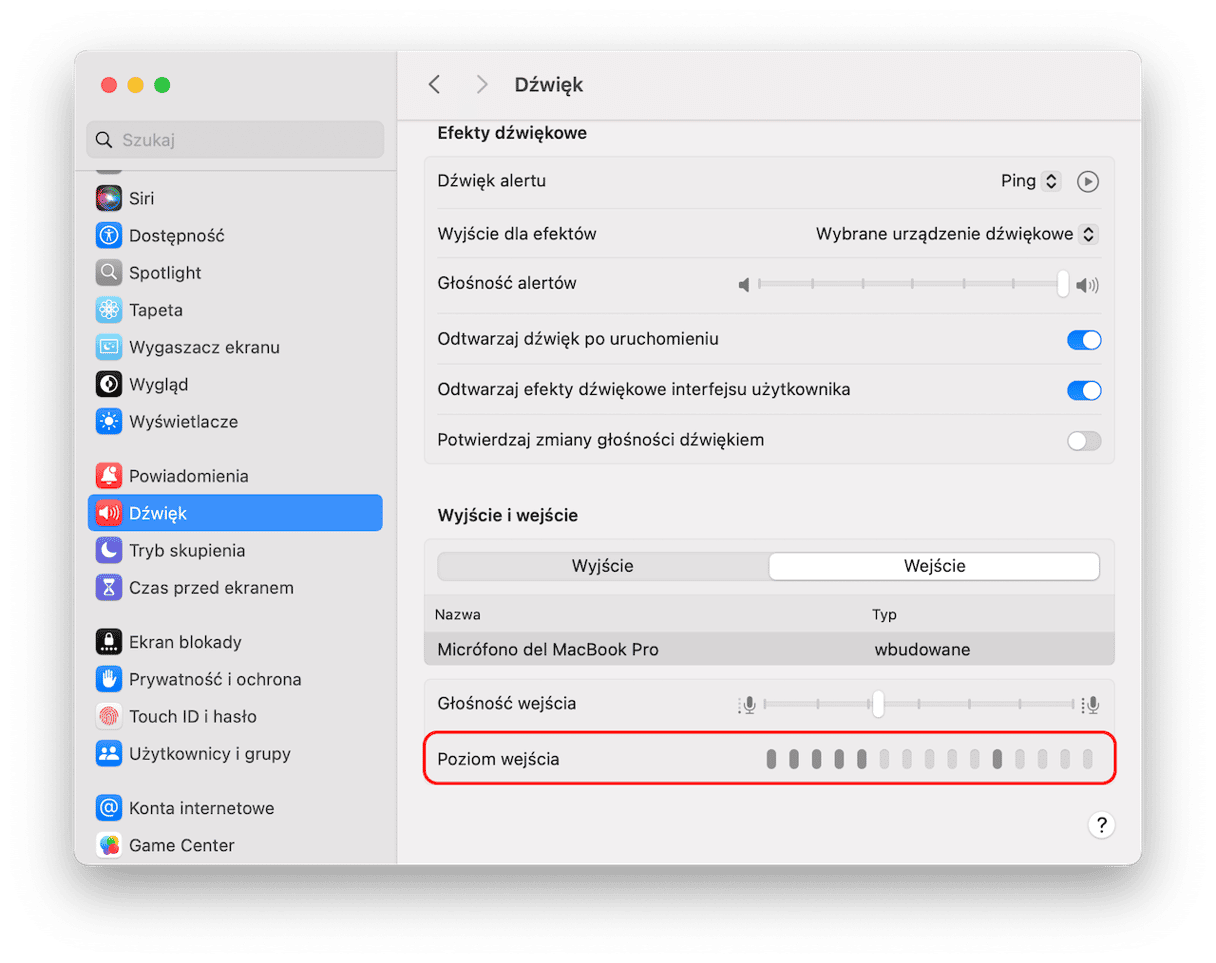Expand the Wyjście dla efektów dropdown

point(956,234)
